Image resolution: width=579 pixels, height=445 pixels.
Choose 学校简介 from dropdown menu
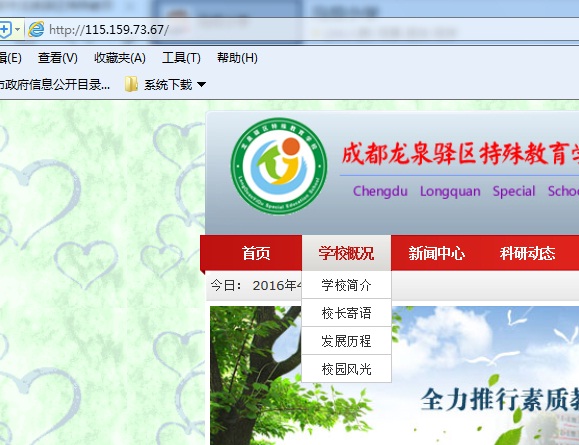346,285
